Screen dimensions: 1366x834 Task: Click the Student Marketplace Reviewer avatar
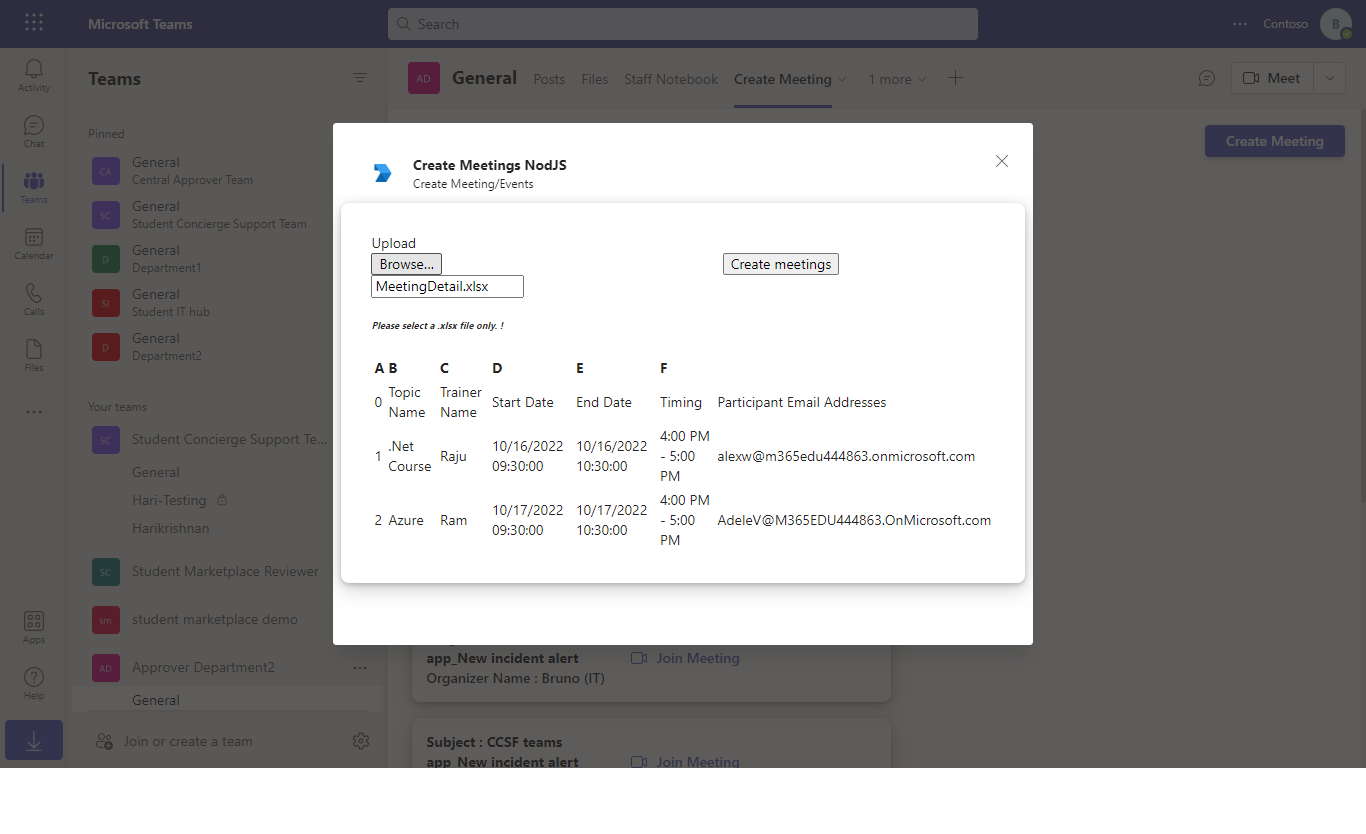105,572
